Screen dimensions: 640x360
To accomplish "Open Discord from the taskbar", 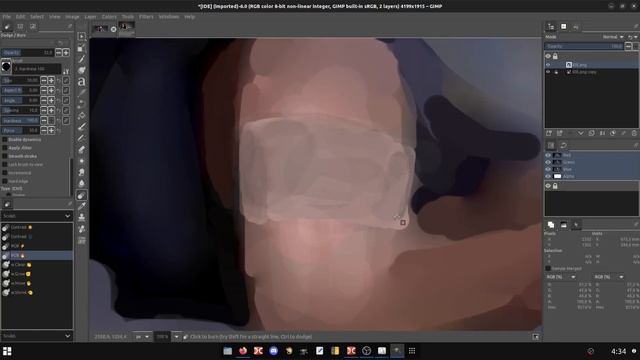I will coord(273,351).
